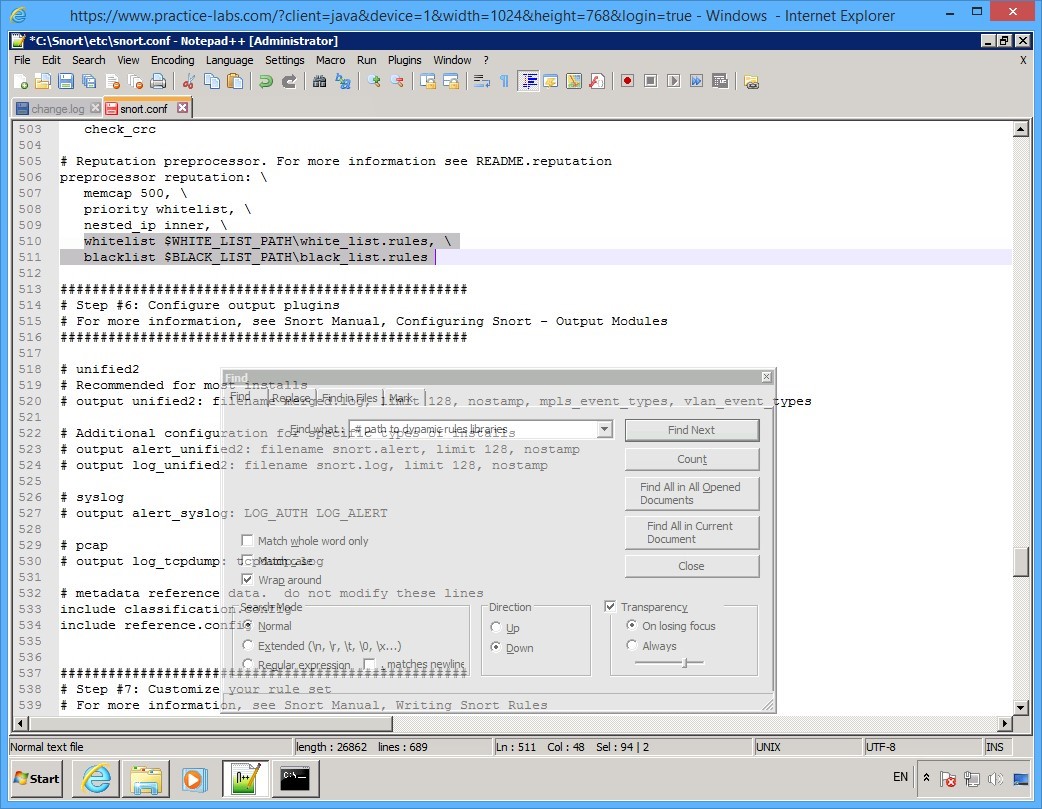Click the Undo arrow icon
The width and height of the screenshot is (1042, 809).
coord(265,81)
